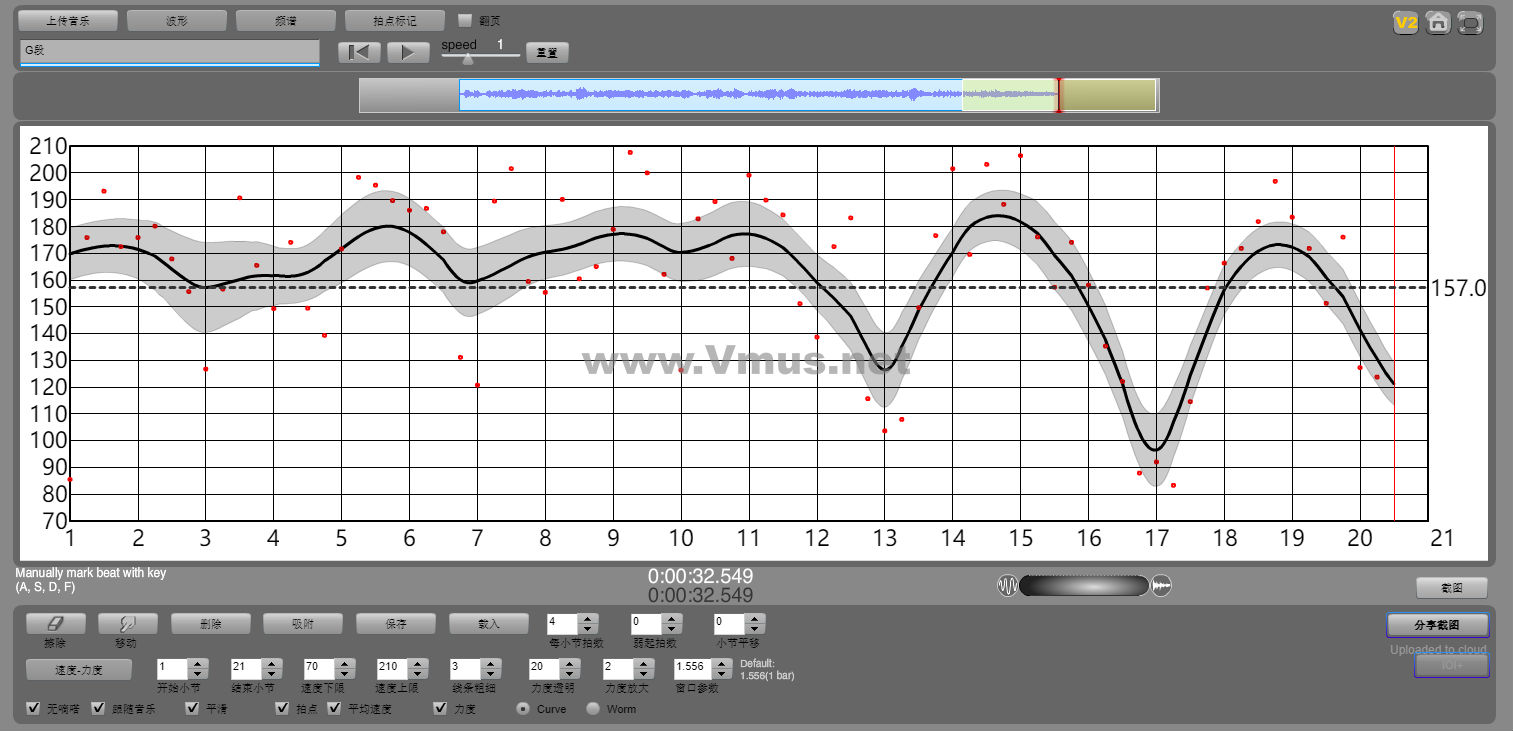Click the 上传音乐 upload music button
The height and width of the screenshot is (731, 1513).
(x=68, y=20)
